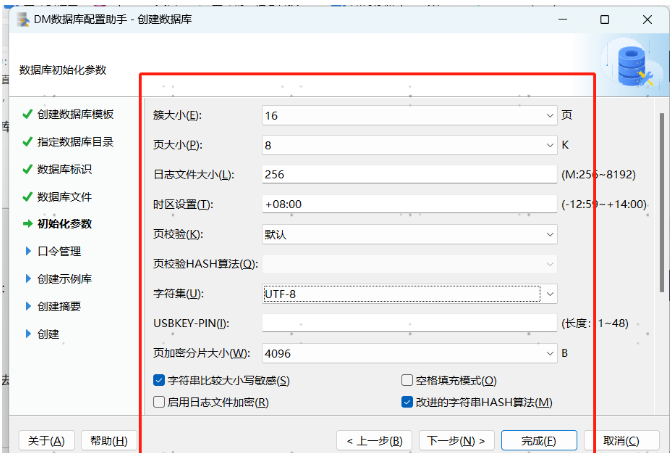Click the 取消 button
Viewport: 670px width, 453px height.
[621, 441]
